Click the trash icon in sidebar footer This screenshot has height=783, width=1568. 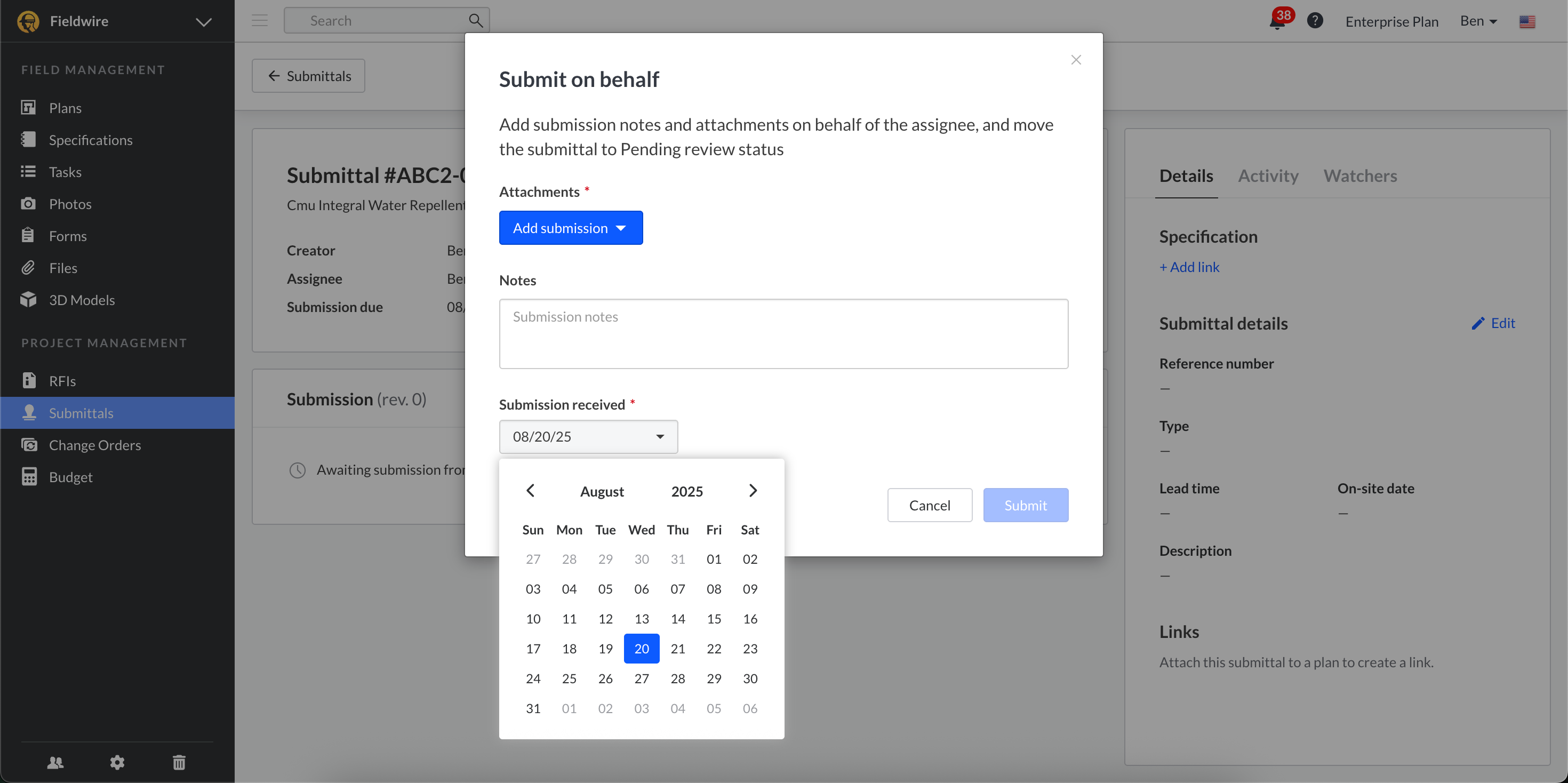[179, 762]
